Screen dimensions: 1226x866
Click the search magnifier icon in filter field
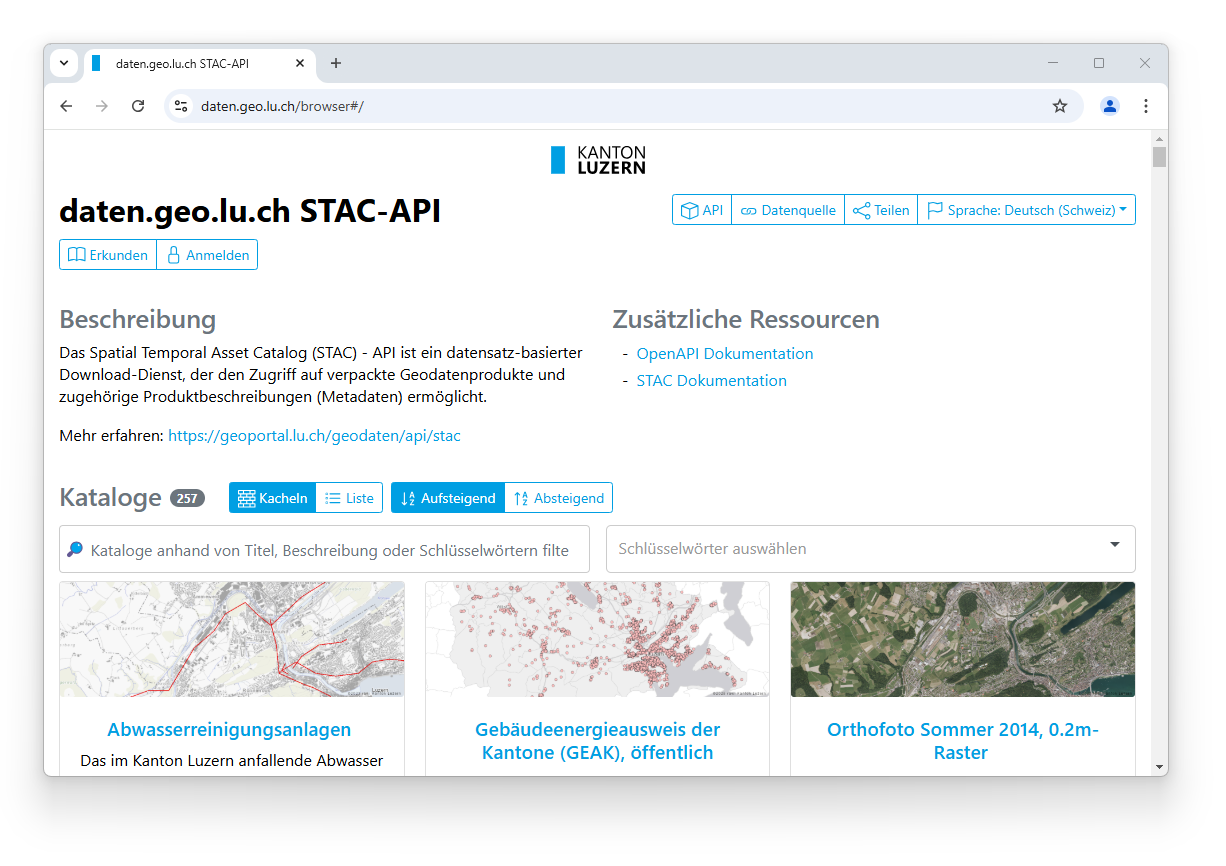[76, 548]
